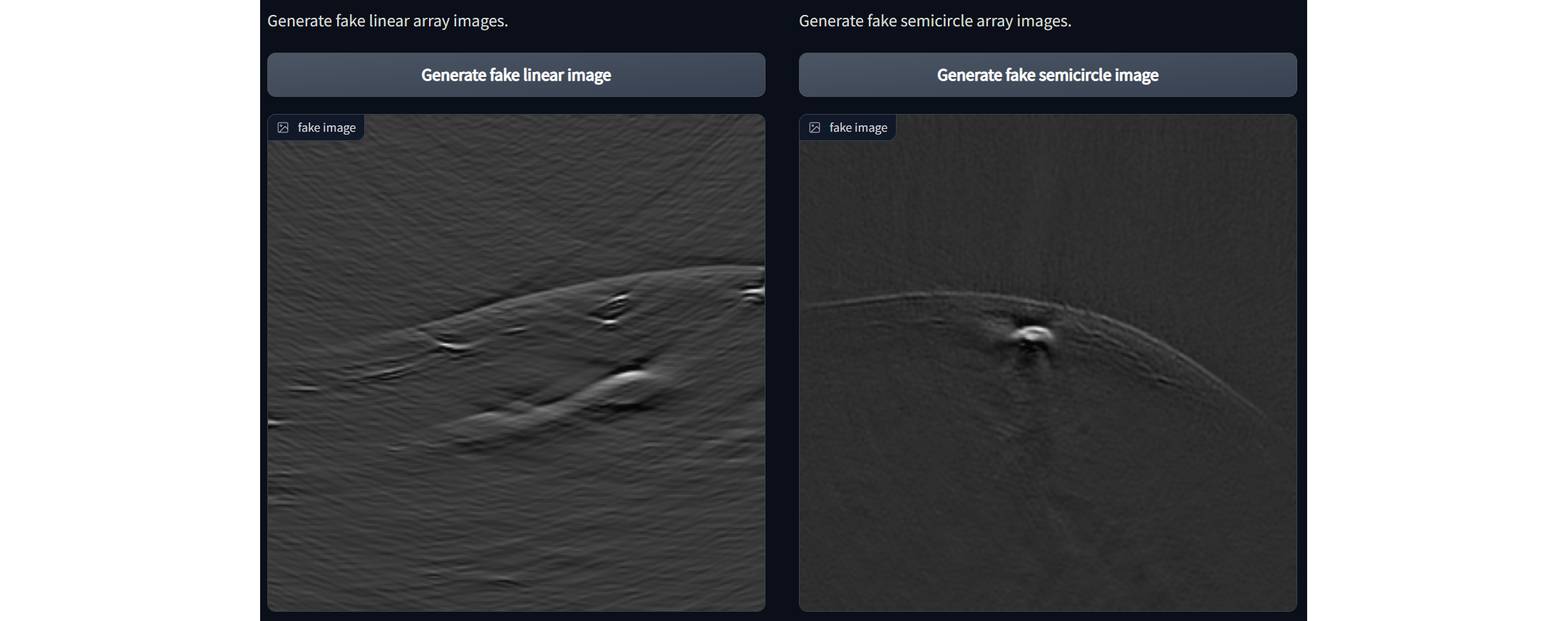The width and height of the screenshot is (1568, 621).
Task: Click the Generate fake linear image button
Action: tap(516, 75)
